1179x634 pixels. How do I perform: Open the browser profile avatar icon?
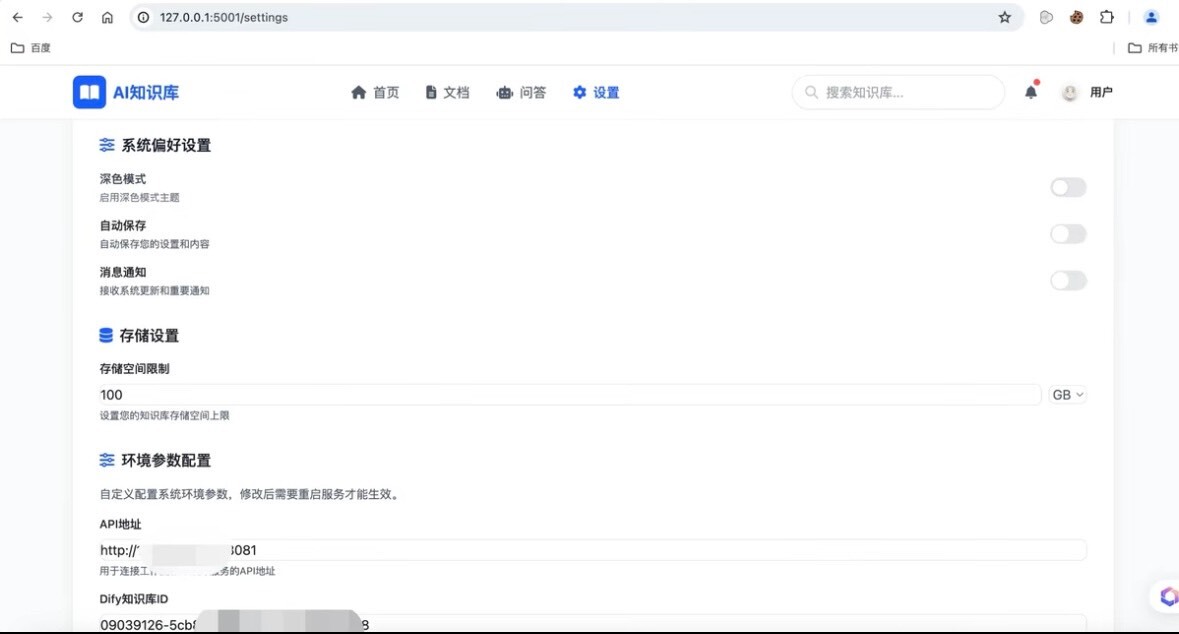1151,17
